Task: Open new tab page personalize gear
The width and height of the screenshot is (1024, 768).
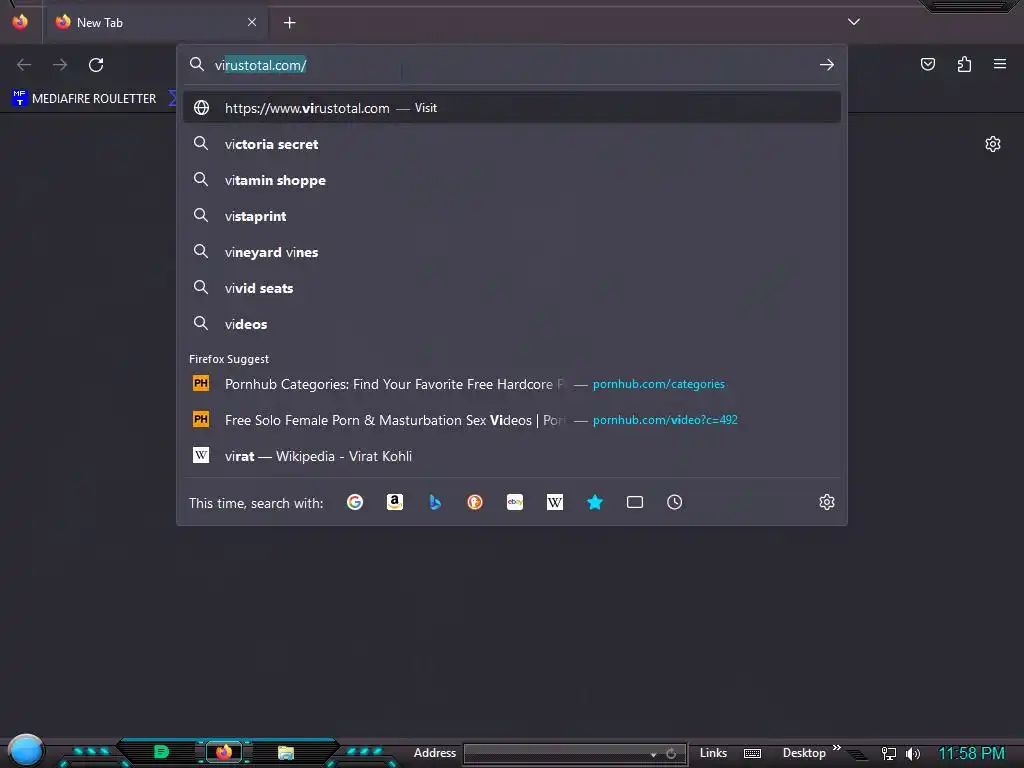Action: click(993, 144)
